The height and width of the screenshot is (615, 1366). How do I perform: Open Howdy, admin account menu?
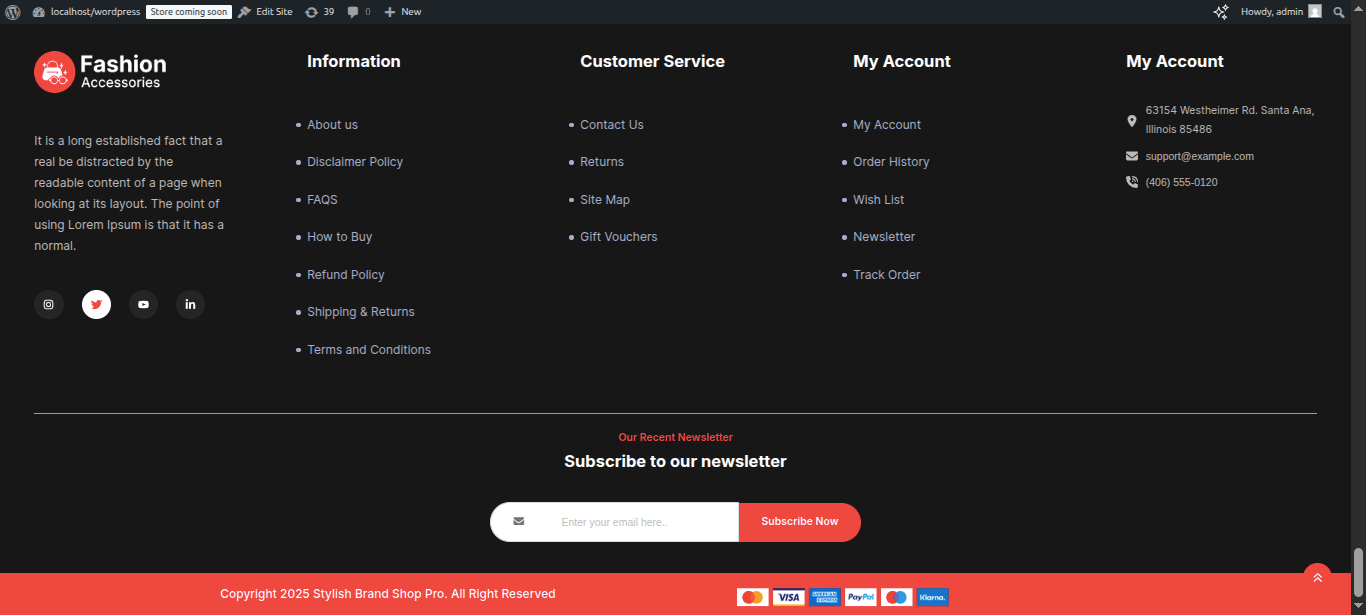[1281, 12]
